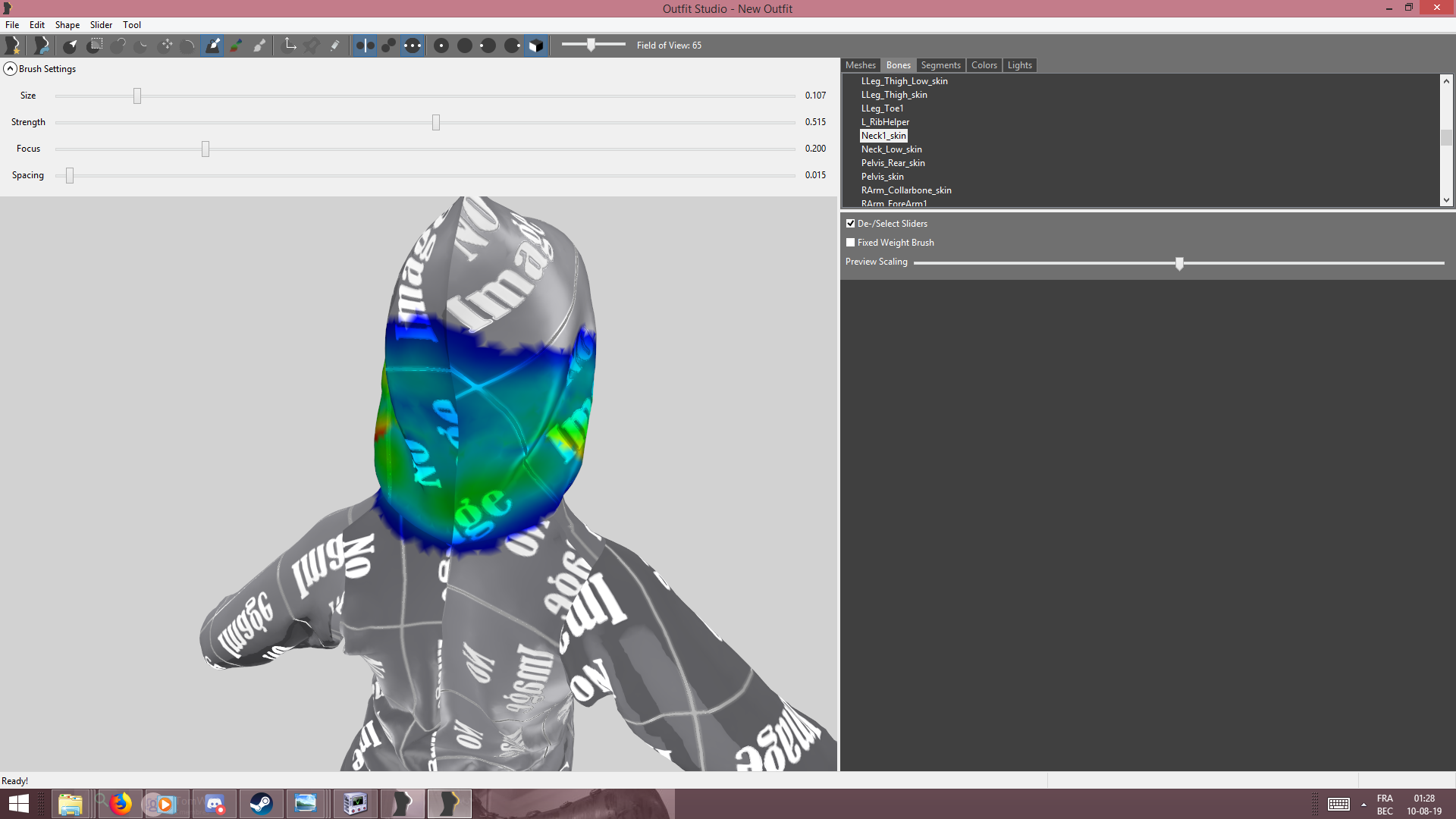This screenshot has width=1456, height=819.
Task: Click the Strength slider handle
Action: tap(436, 122)
